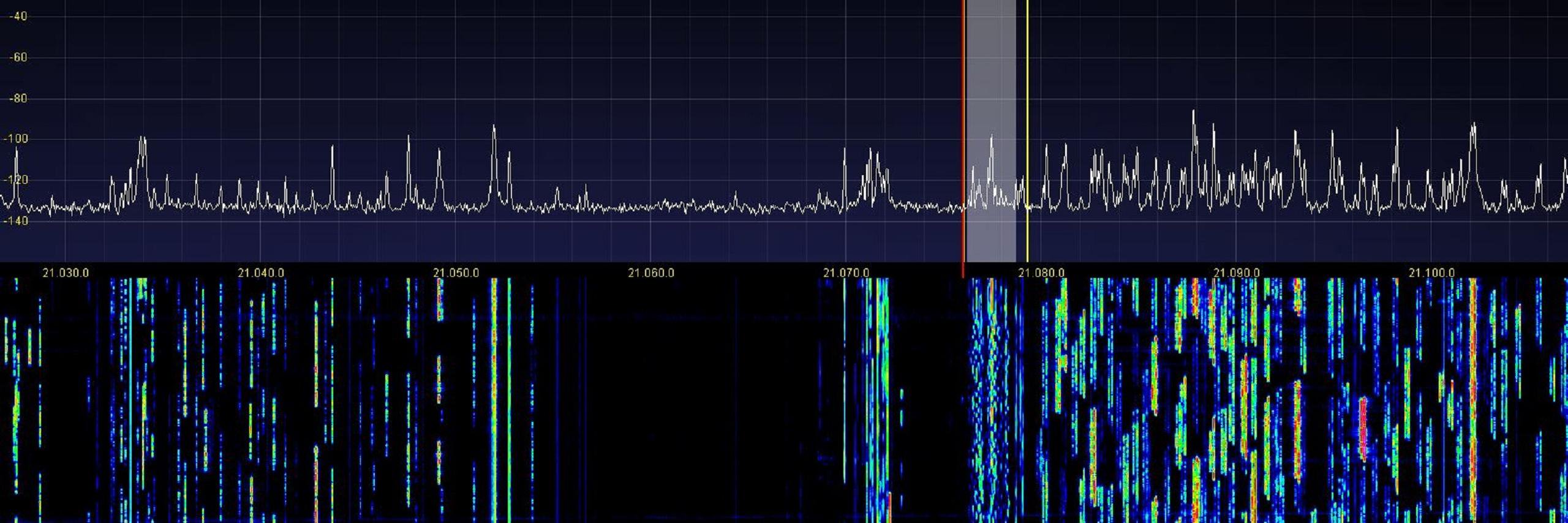
Task: Click the 21.040.0 frequency label
Action: (260, 273)
